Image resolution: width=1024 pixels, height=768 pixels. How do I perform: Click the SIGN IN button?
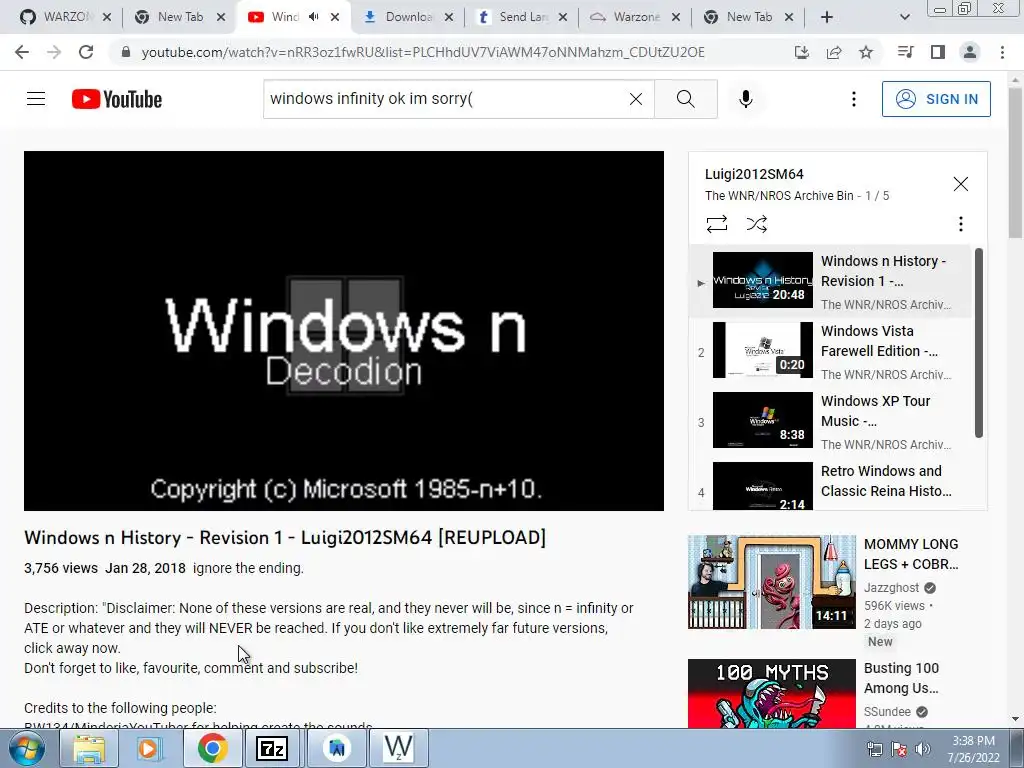[936, 99]
